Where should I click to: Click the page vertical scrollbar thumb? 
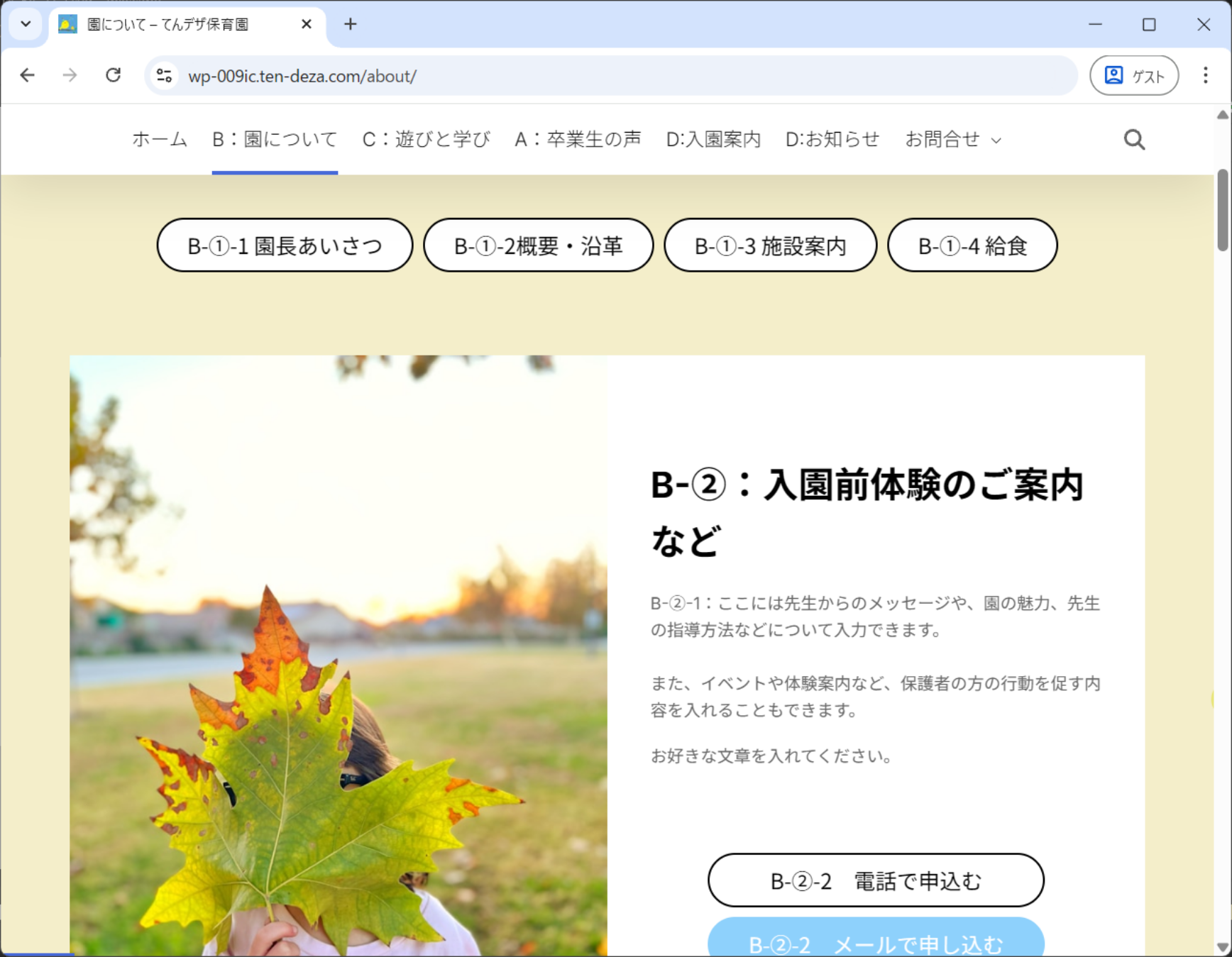[x=1222, y=210]
